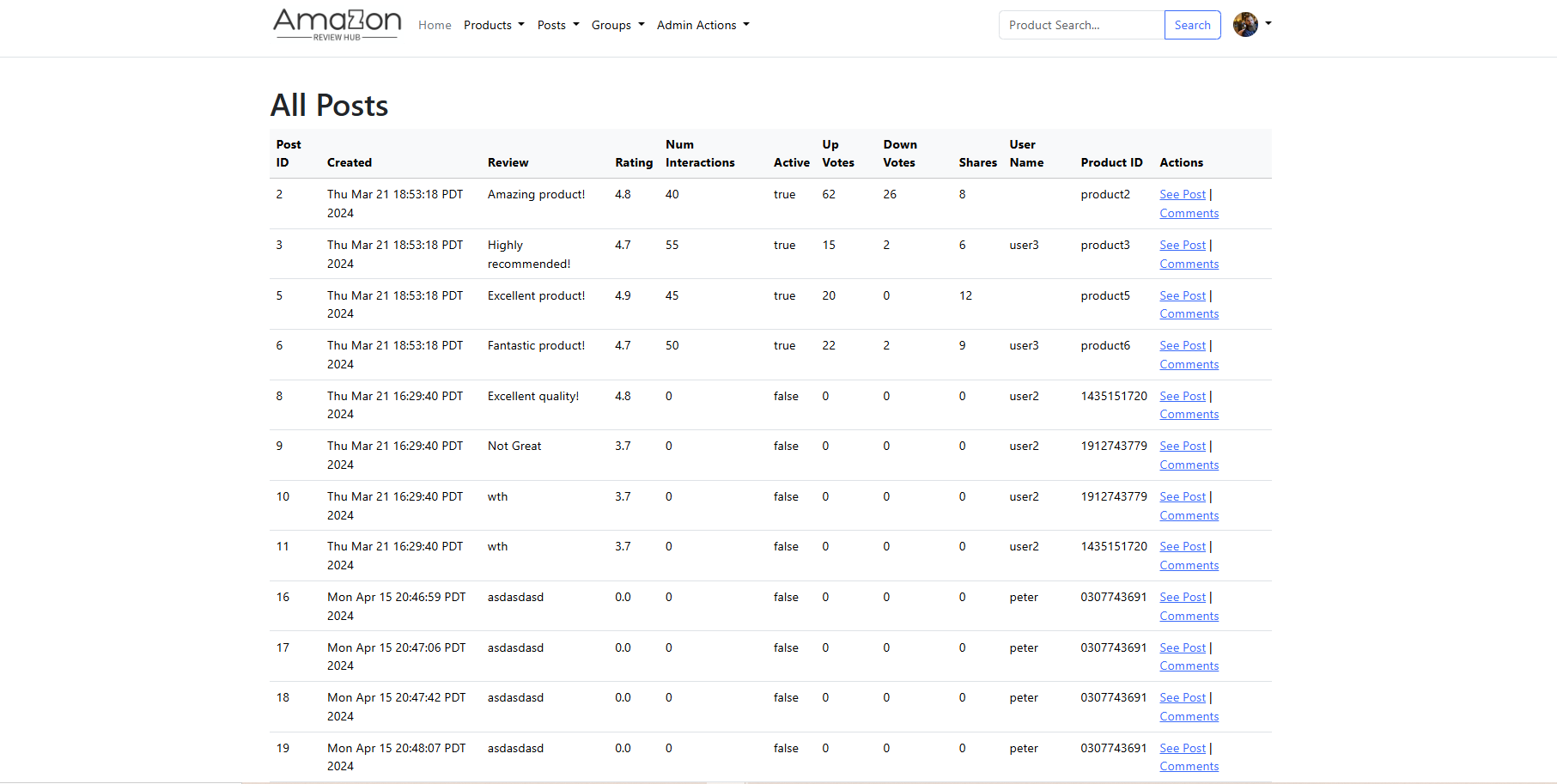
Task: Click the Num Interactions column header
Action: point(700,154)
